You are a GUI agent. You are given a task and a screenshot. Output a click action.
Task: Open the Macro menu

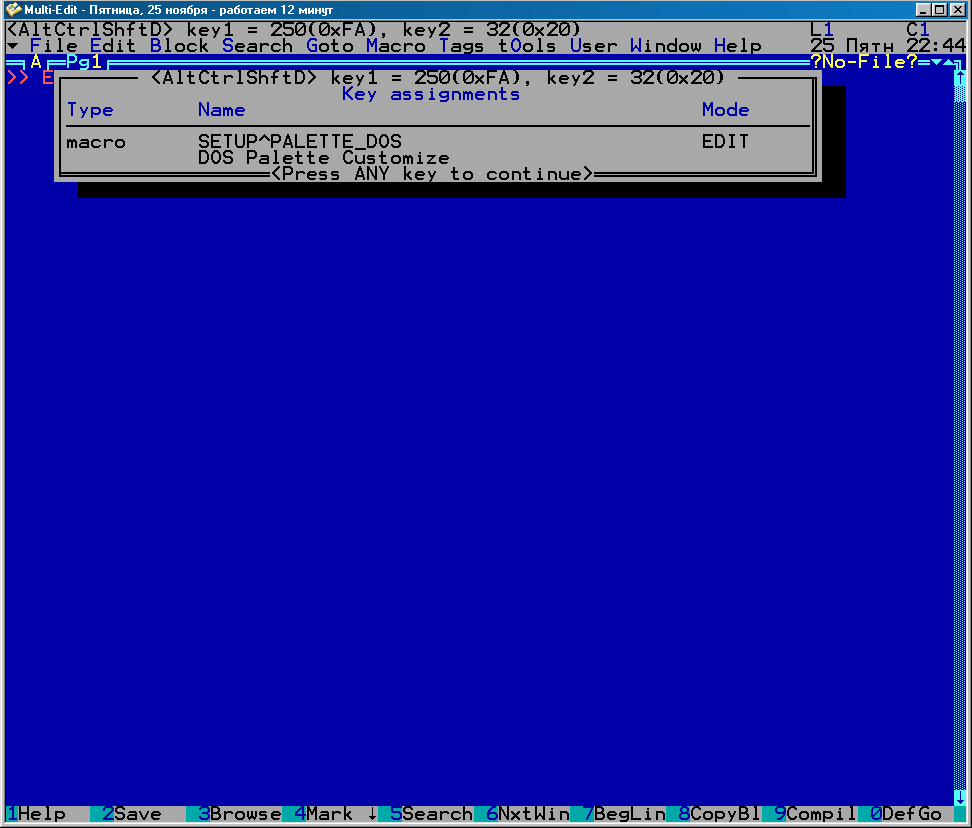395,46
